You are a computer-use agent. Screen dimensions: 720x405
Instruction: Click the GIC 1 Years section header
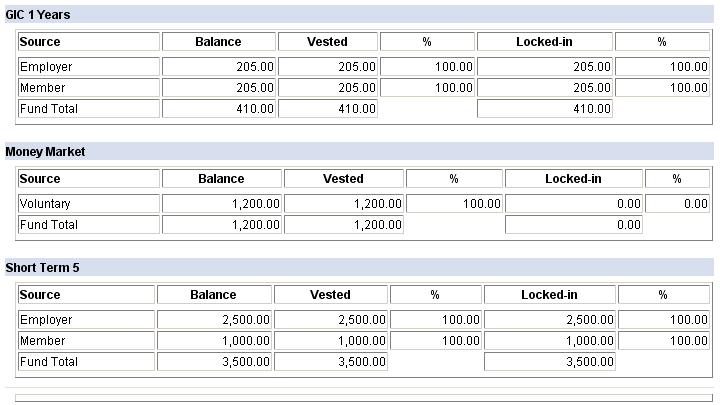(x=360, y=15)
